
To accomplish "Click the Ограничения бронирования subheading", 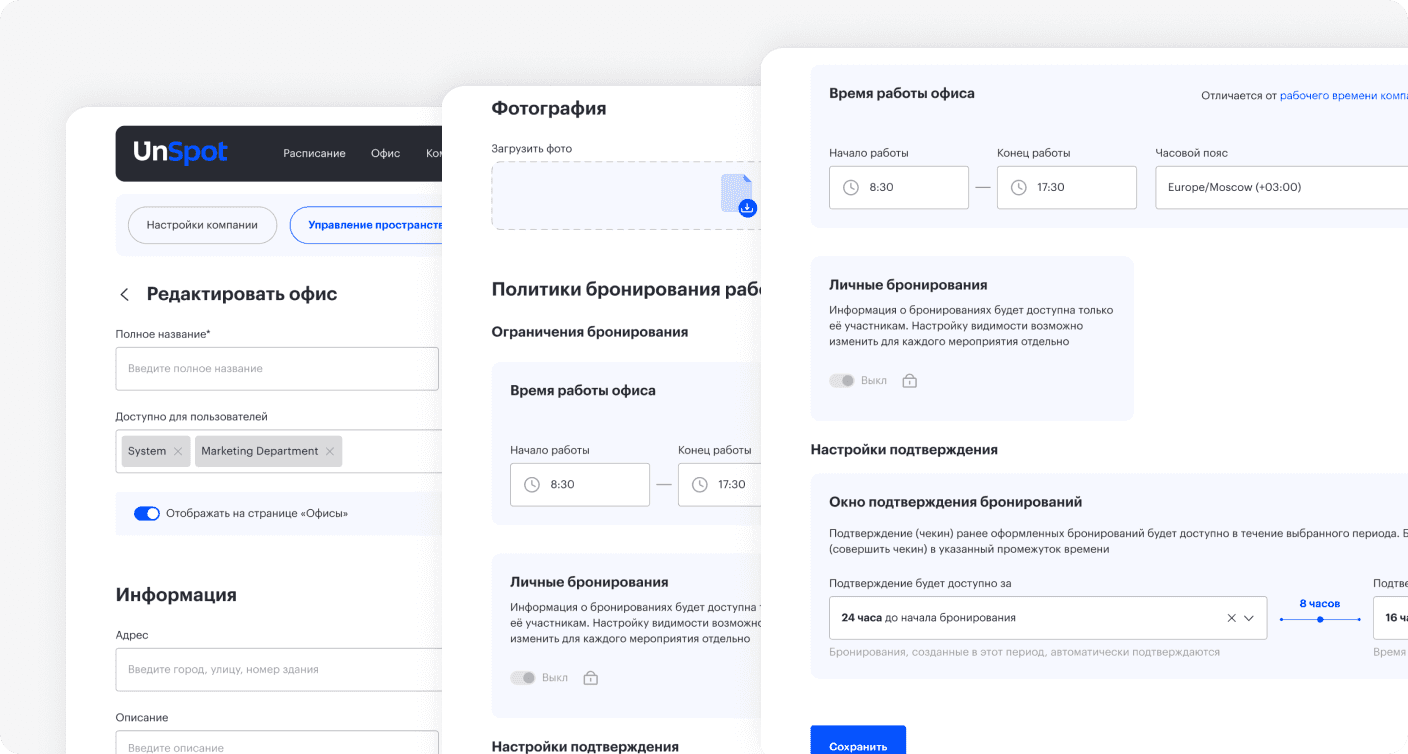I will [x=590, y=332].
